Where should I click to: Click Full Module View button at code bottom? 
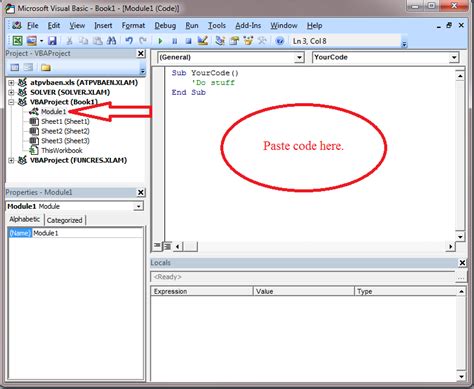(x=167, y=246)
